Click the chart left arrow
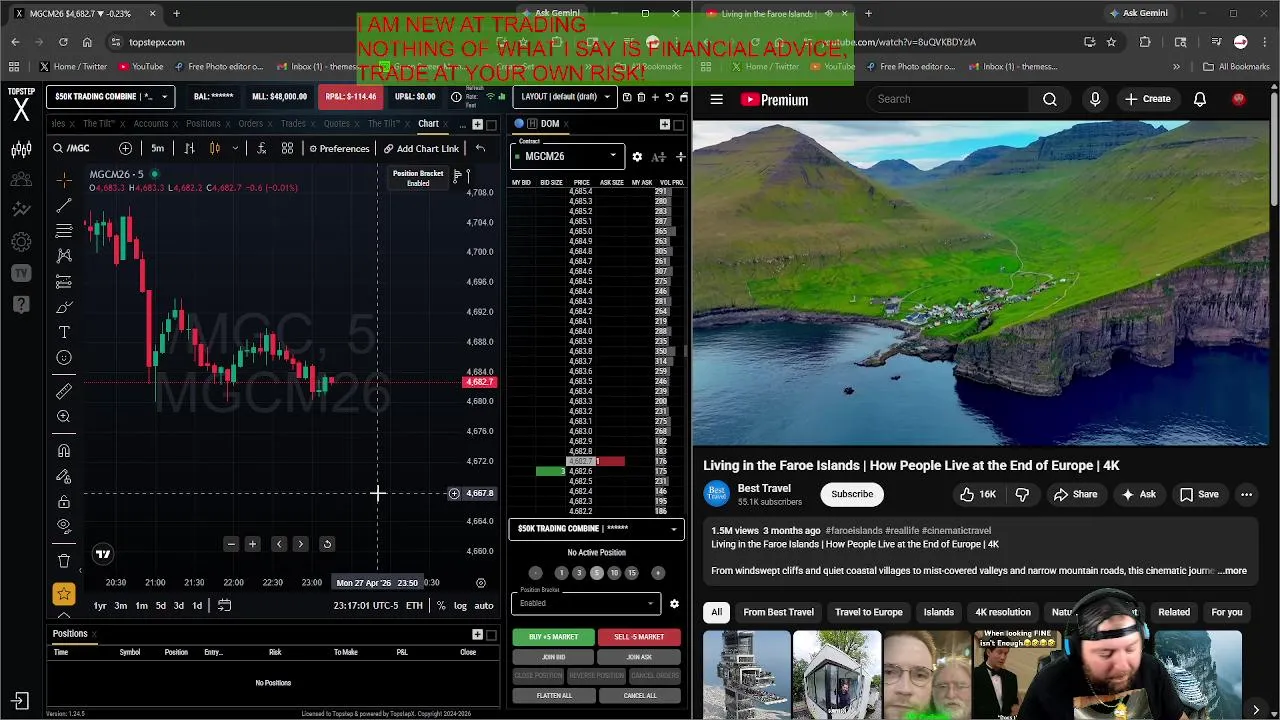The height and width of the screenshot is (720, 1280). pyautogui.click(x=279, y=544)
